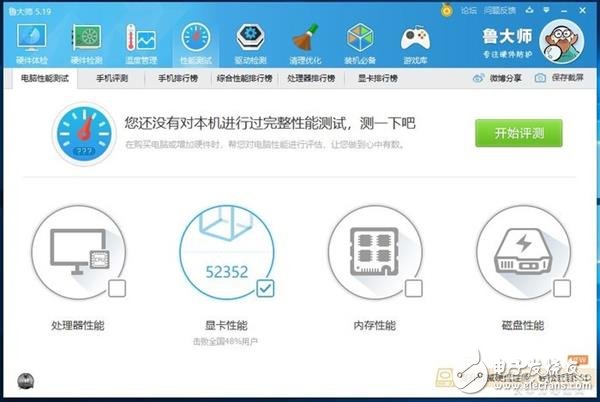
Task: Click the skin change icon in title bar
Action: [x=530, y=10]
